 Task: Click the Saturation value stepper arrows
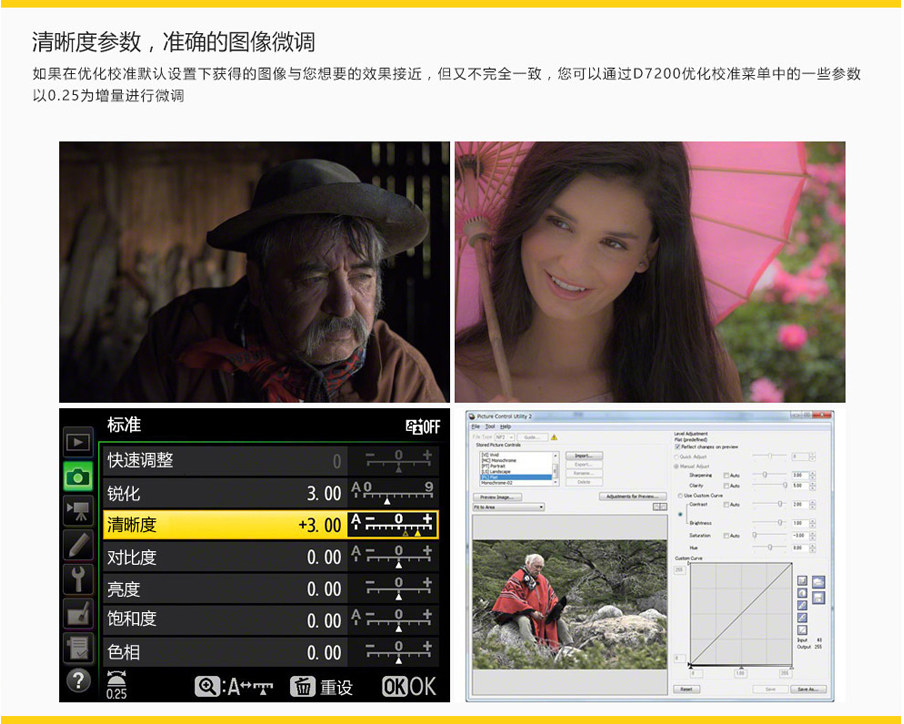pyautogui.click(x=812, y=536)
